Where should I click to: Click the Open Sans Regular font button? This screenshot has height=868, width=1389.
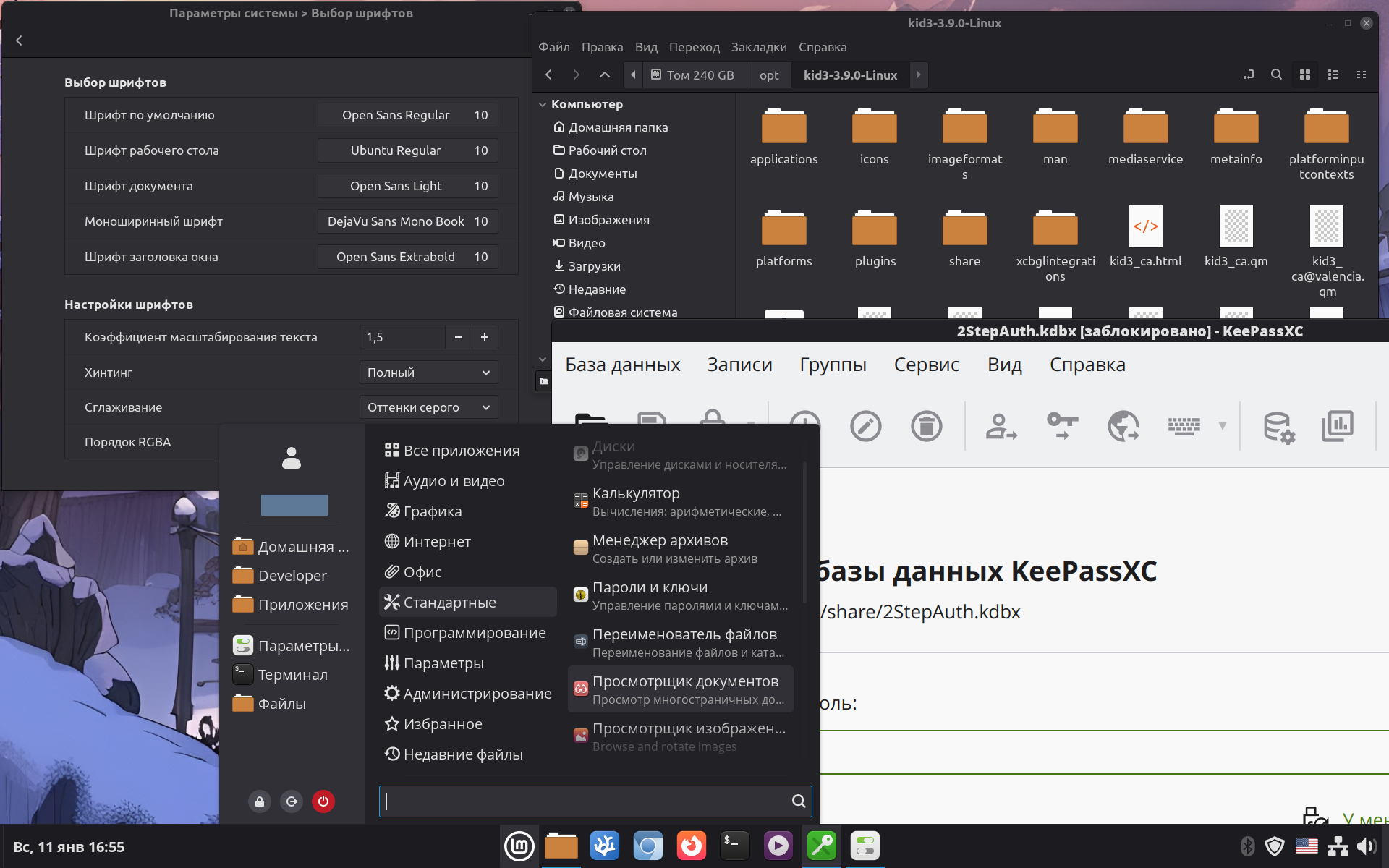click(407, 115)
